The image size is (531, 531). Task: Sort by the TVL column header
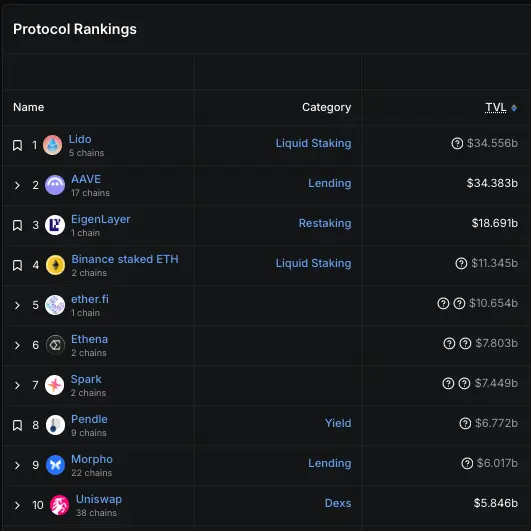pyautogui.click(x=496, y=107)
